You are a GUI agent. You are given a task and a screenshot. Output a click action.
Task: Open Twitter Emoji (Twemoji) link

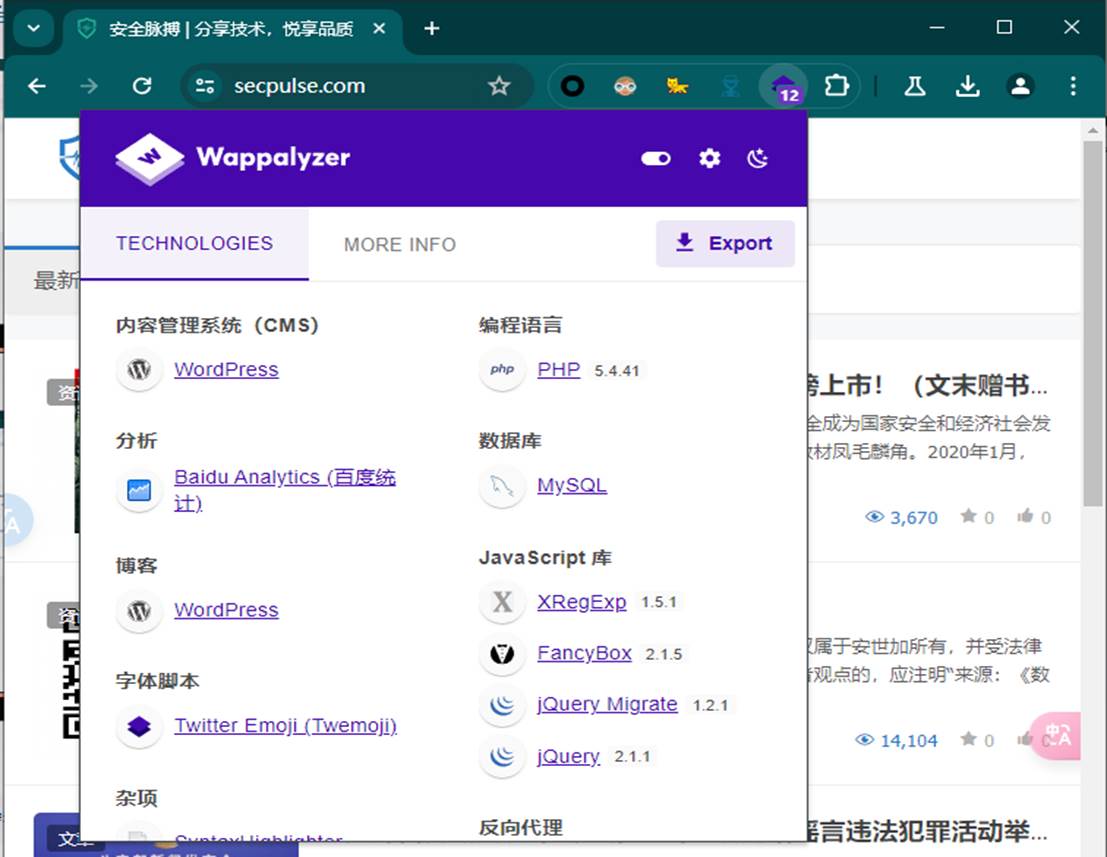tap(285, 725)
